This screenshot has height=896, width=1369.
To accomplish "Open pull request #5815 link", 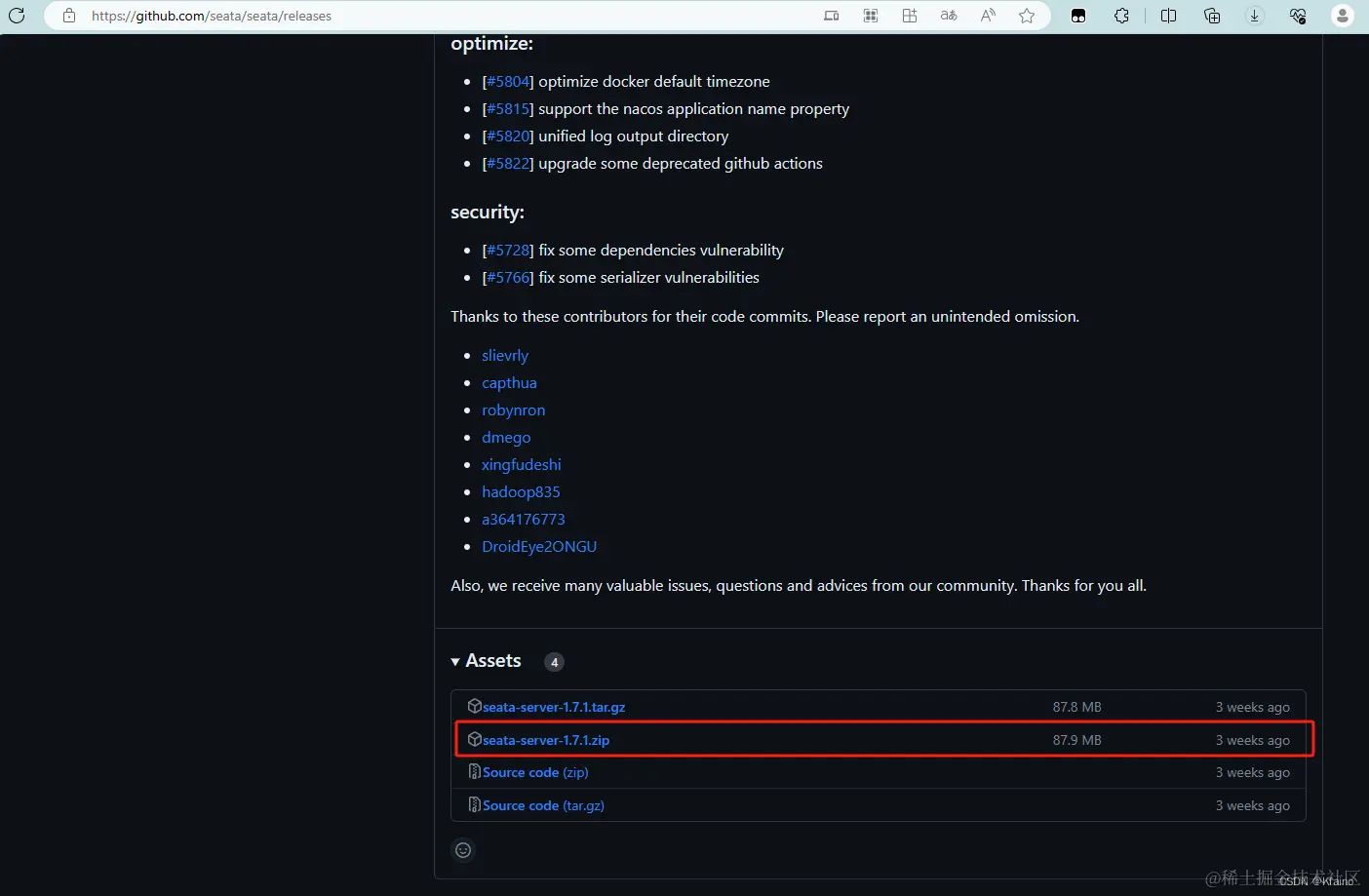I will (508, 109).
